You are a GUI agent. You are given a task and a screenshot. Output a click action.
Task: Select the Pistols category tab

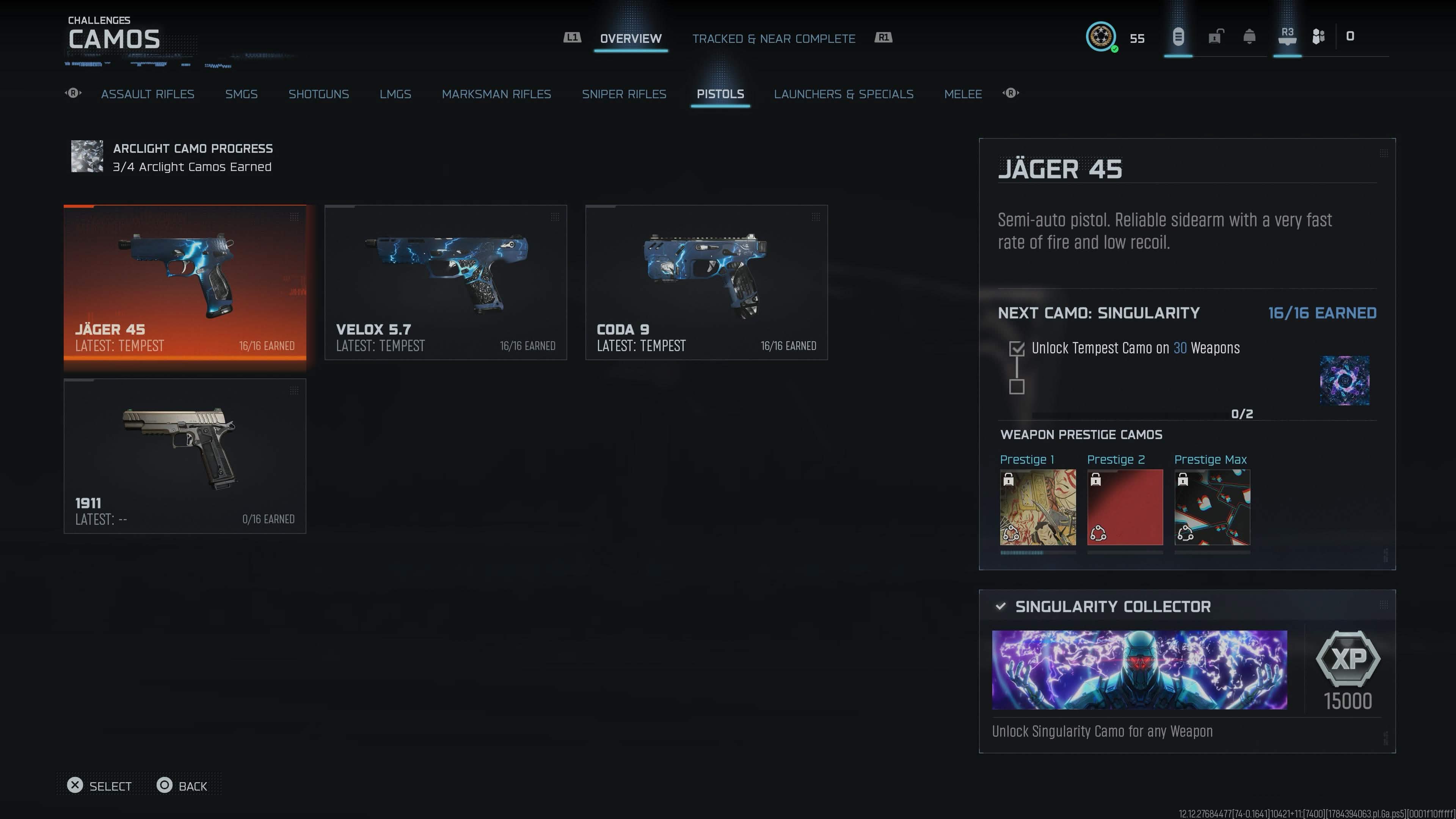pyautogui.click(x=720, y=94)
